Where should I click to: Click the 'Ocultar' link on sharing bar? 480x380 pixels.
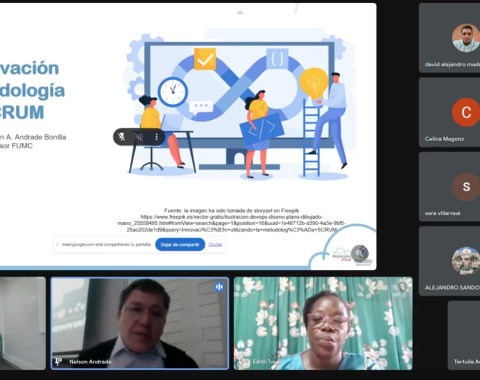(x=215, y=244)
